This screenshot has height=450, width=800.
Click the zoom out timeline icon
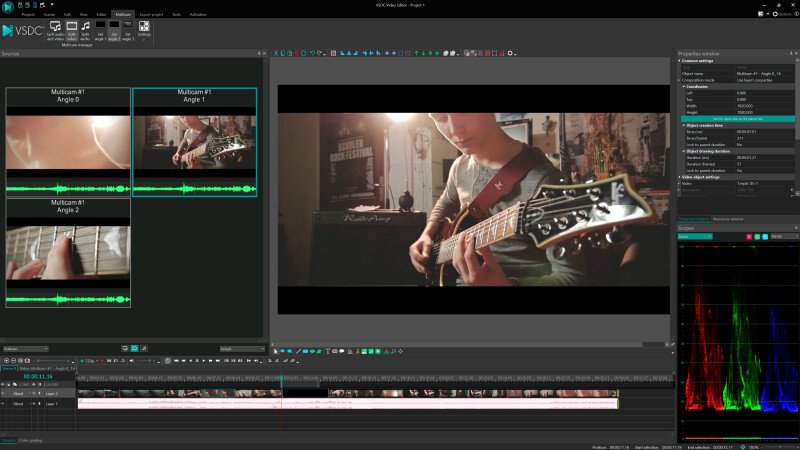(14, 361)
